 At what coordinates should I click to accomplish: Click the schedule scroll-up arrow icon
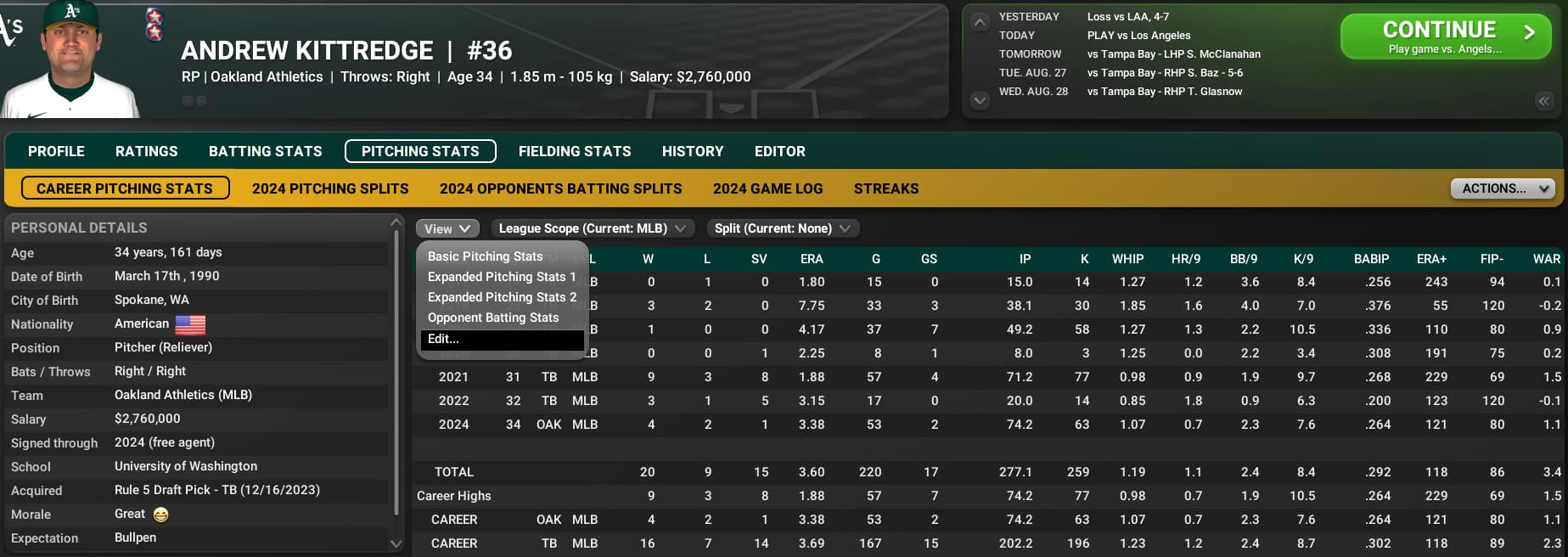pyautogui.click(x=980, y=22)
